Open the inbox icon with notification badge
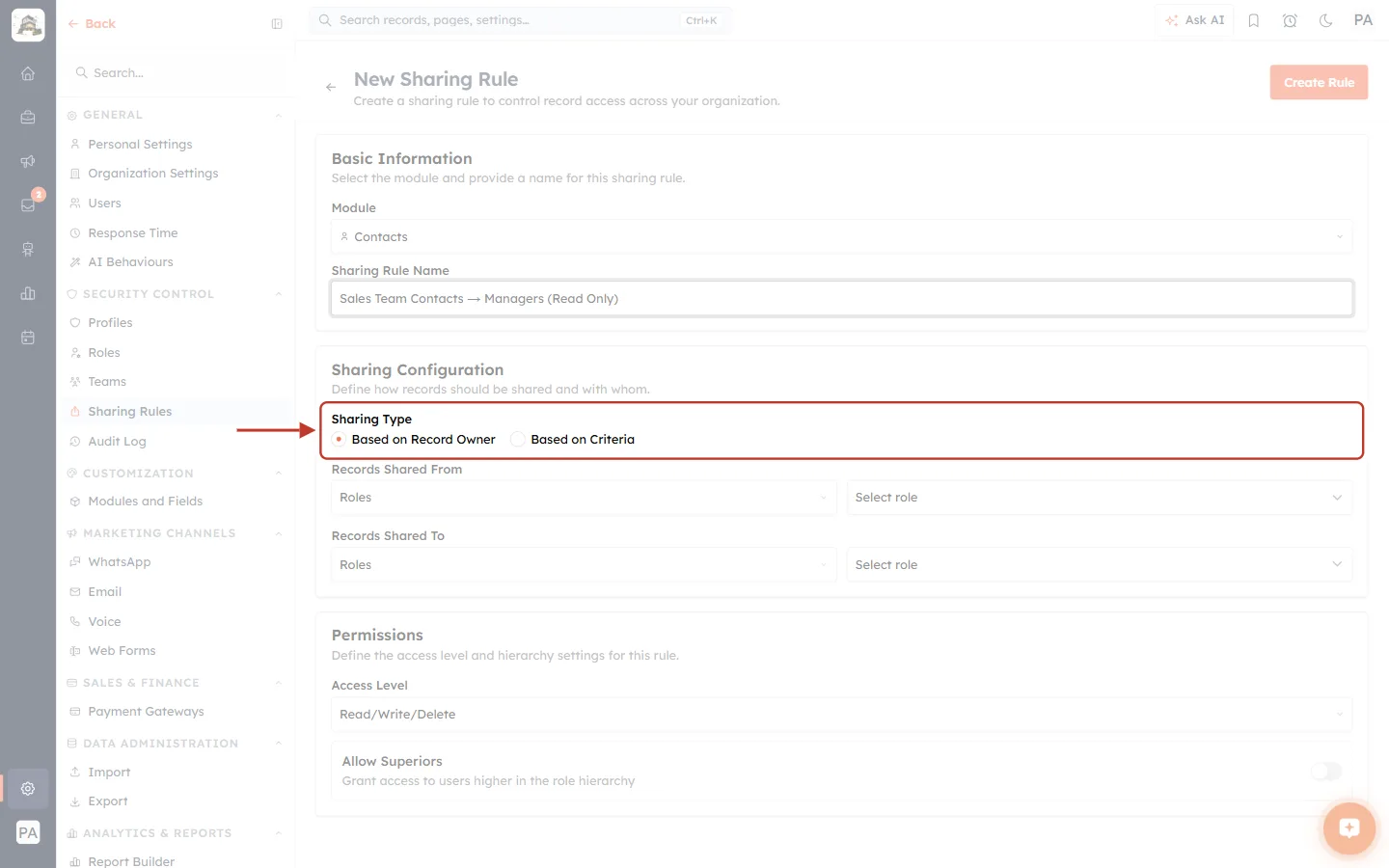The height and width of the screenshot is (868, 1389). click(x=28, y=204)
